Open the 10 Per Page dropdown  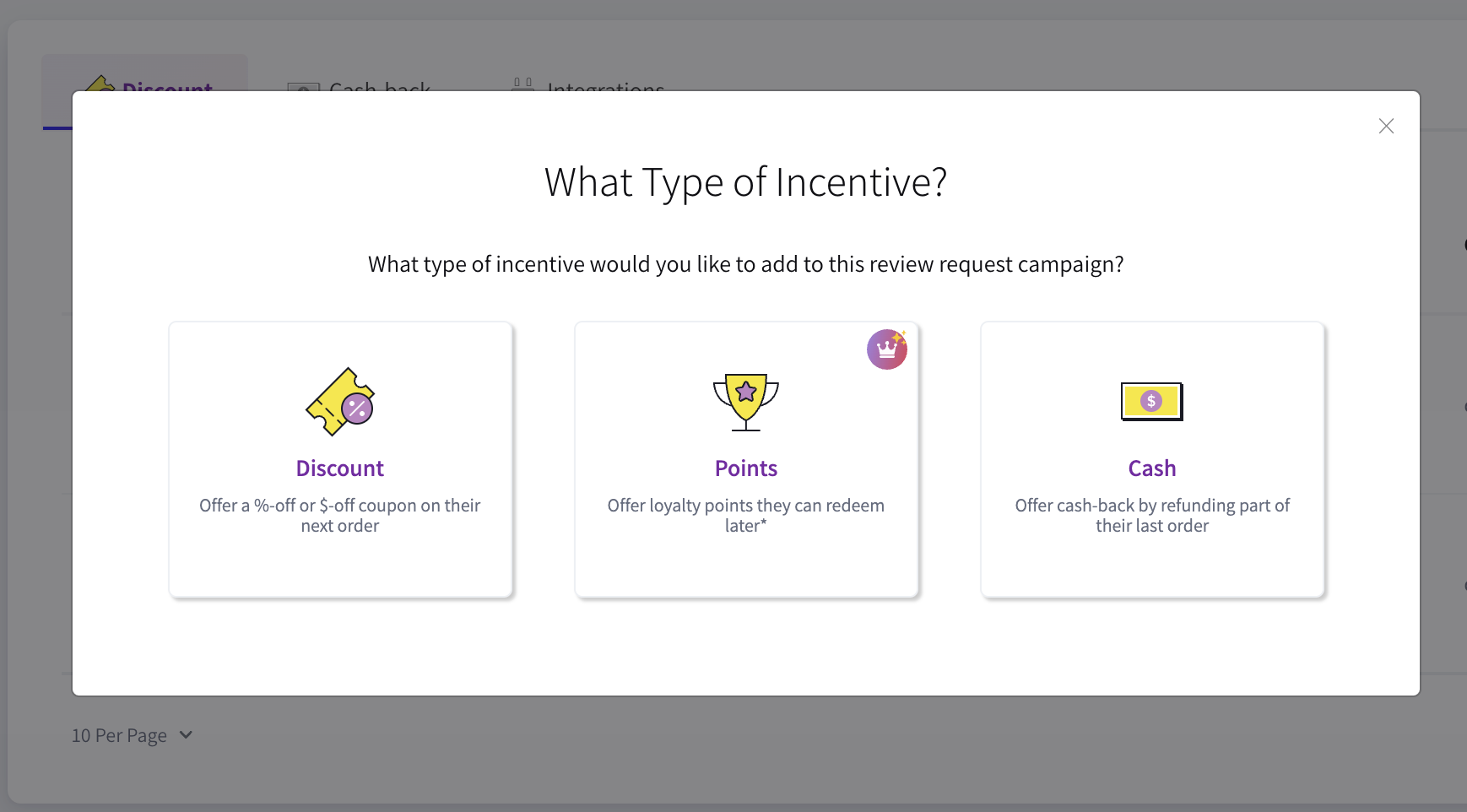[x=120, y=735]
